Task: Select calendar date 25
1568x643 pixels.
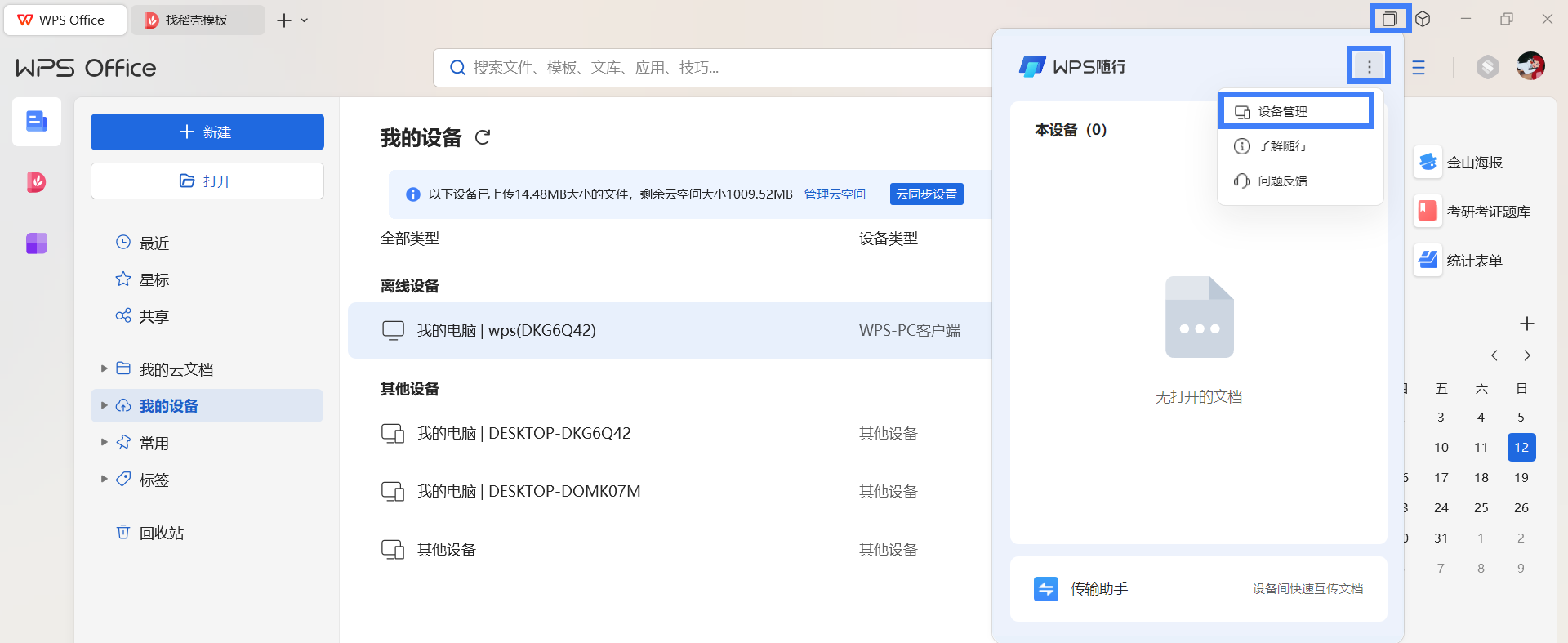Action: click(1481, 508)
